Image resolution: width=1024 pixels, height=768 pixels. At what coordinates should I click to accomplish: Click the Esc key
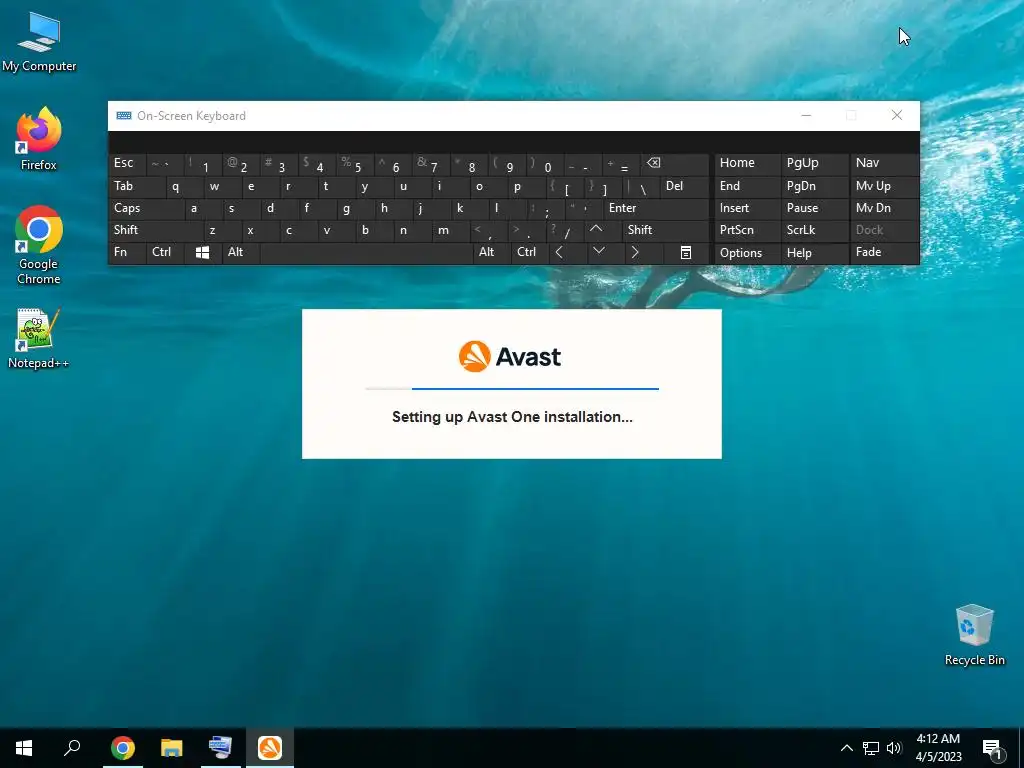[127, 164]
